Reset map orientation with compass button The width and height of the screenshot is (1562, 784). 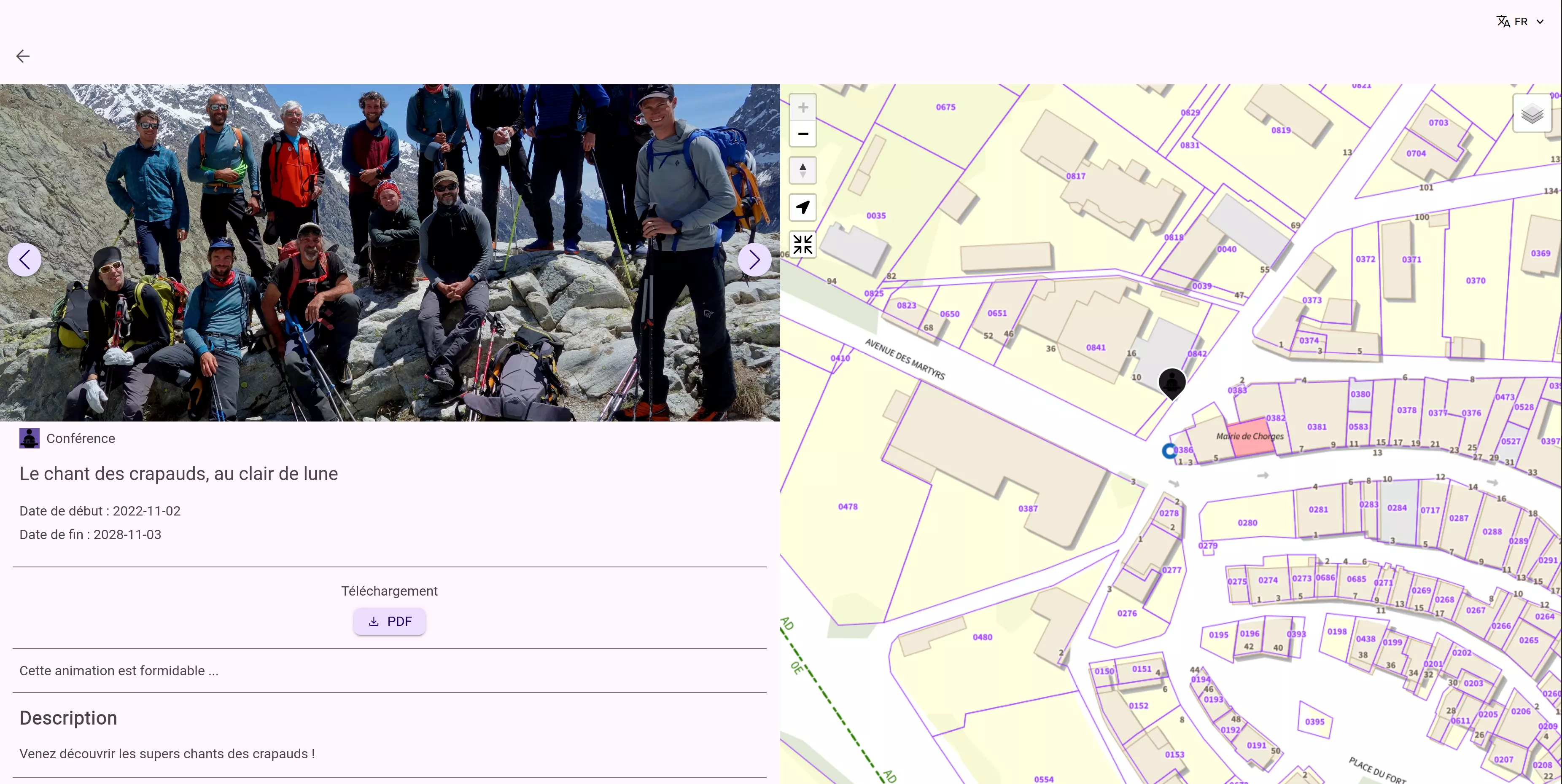coord(803,170)
